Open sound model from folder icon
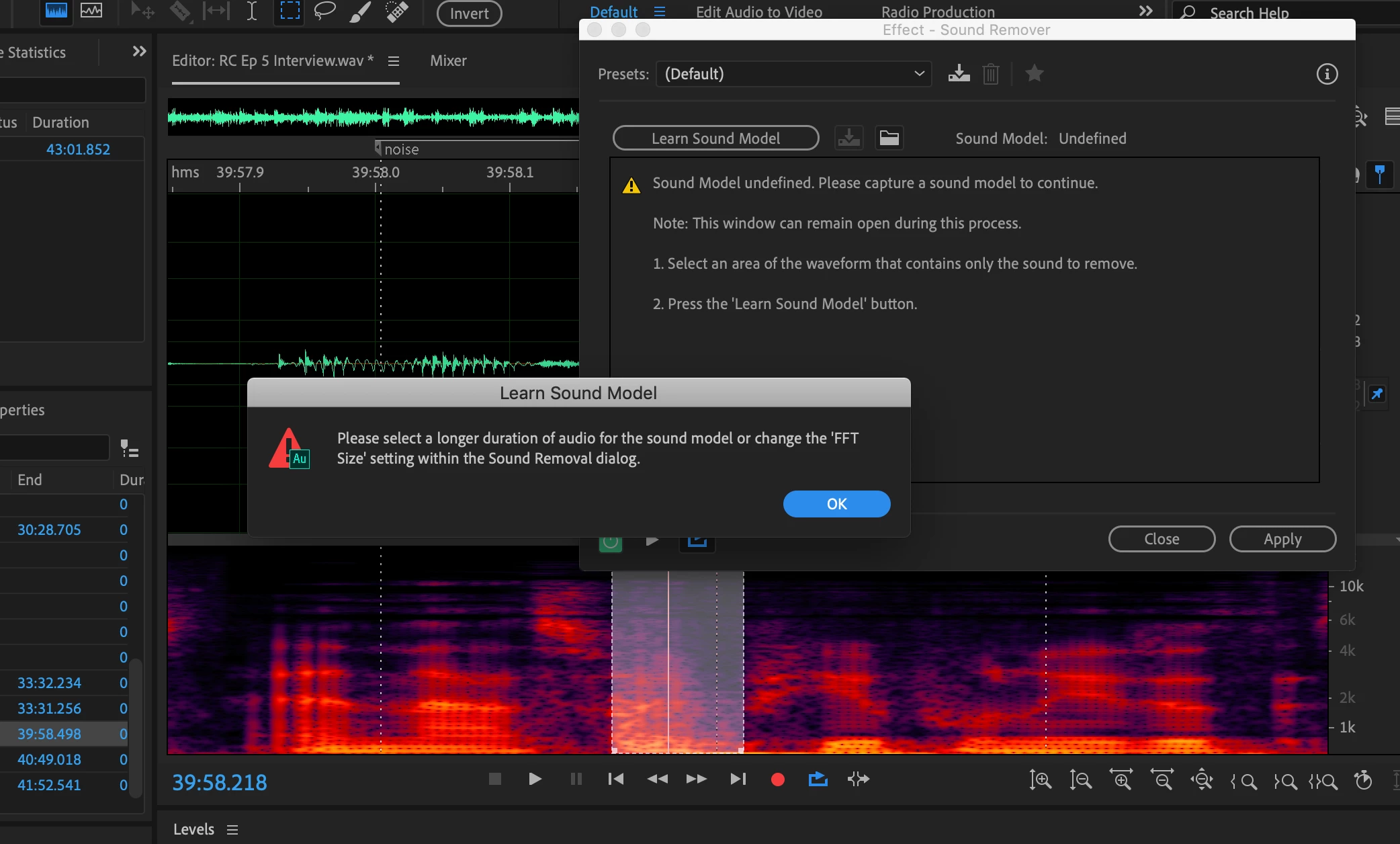The height and width of the screenshot is (844, 1400). pos(889,138)
